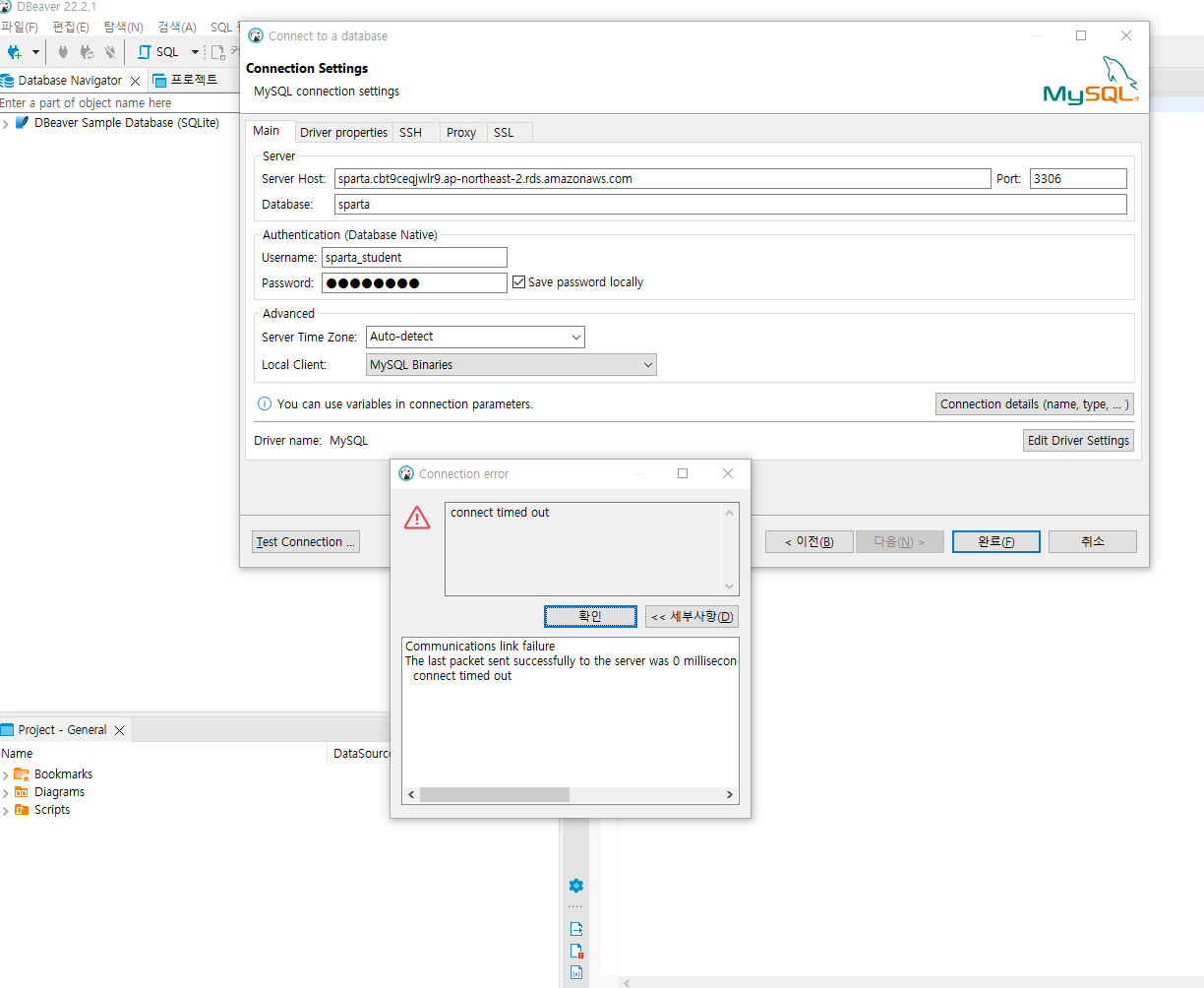Click the DBeaver icon in Connection error titlebar

click(x=406, y=473)
